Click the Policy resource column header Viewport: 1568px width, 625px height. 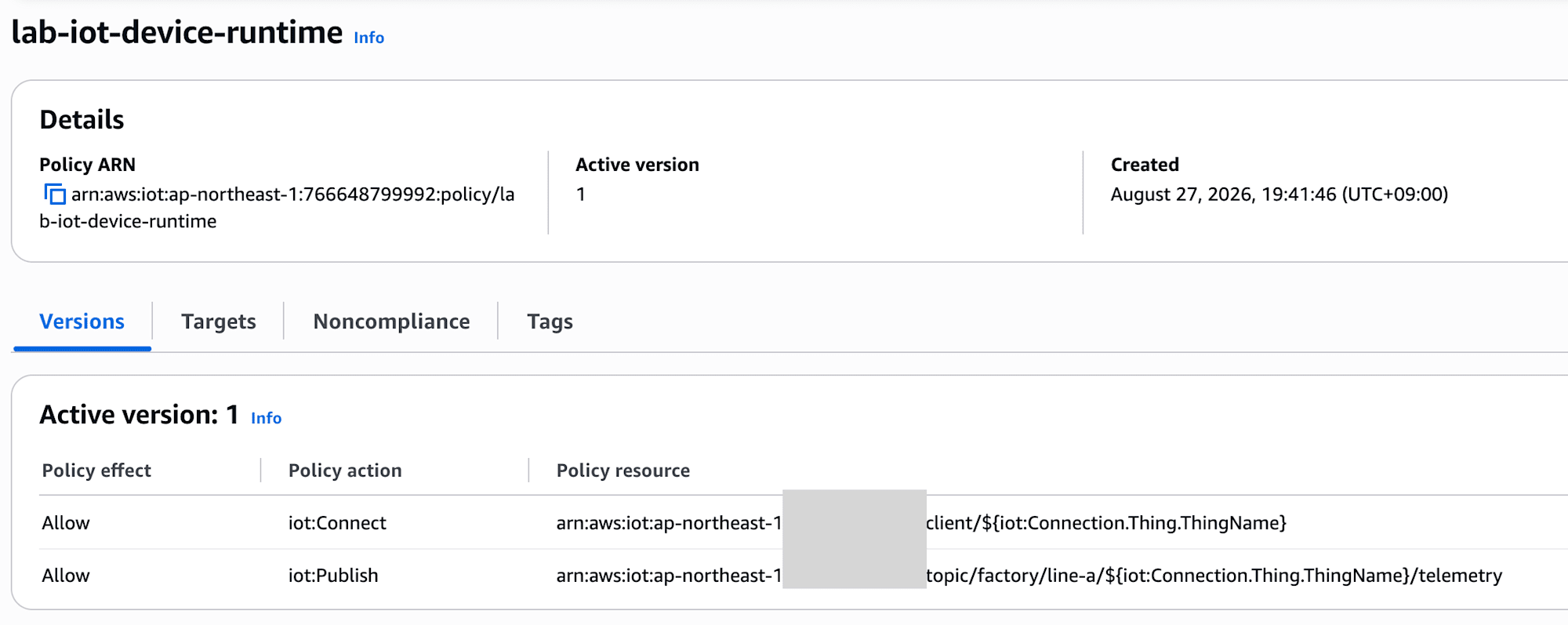[x=623, y=471]
